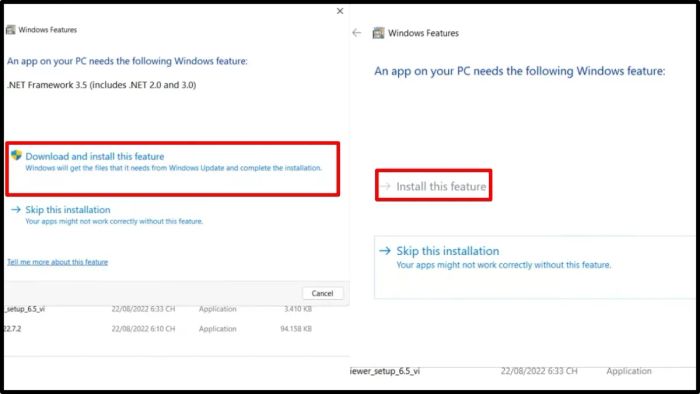Image resolution: width=700 pixels, height=394 pixels.
Task: Select iewer_setup_6.5_vi file in right window
Action: click(x=385, y=371)
